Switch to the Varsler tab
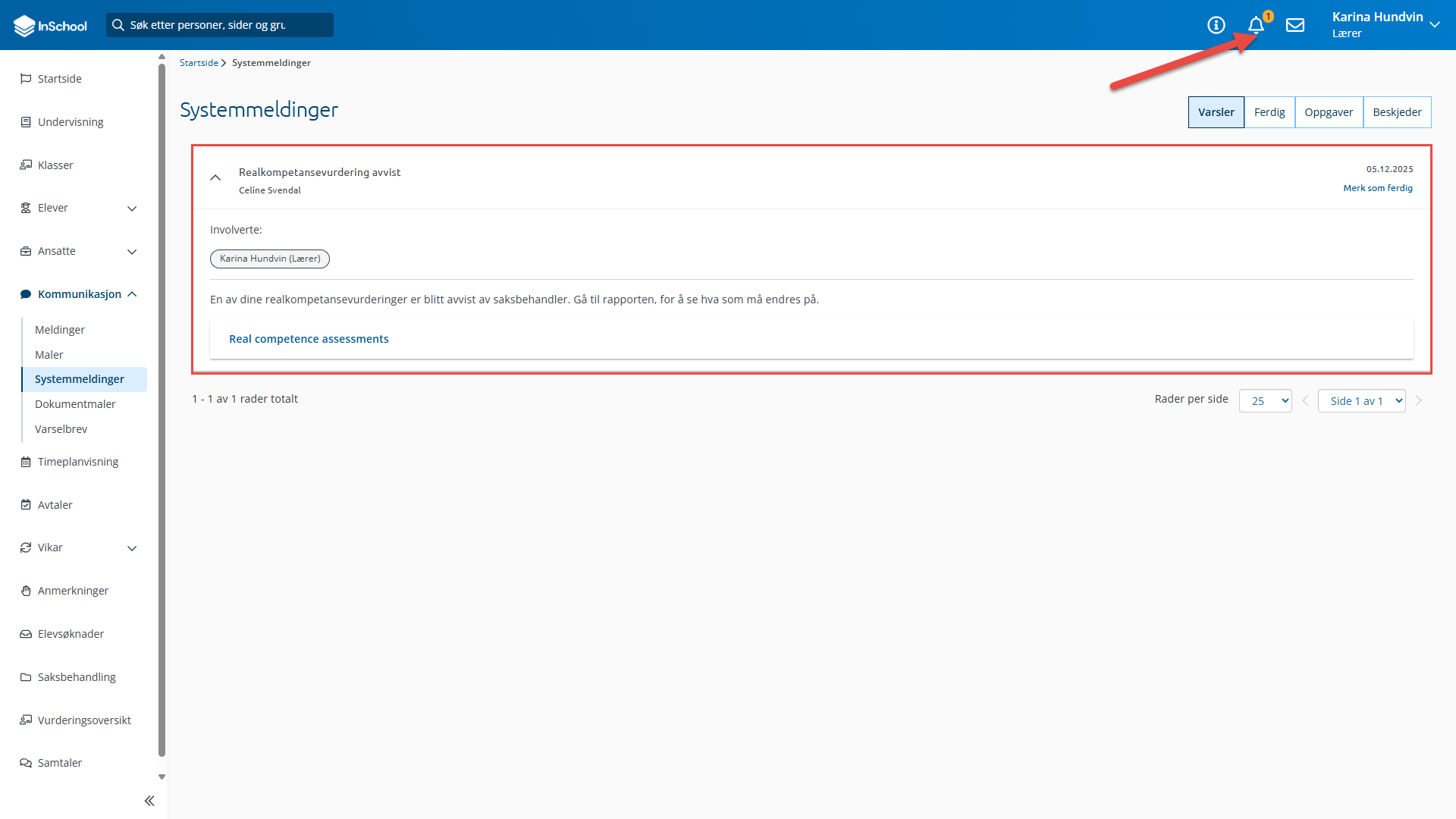Screen dimensions: 1456x819 pyautogui.click(x=1216, y=112)
